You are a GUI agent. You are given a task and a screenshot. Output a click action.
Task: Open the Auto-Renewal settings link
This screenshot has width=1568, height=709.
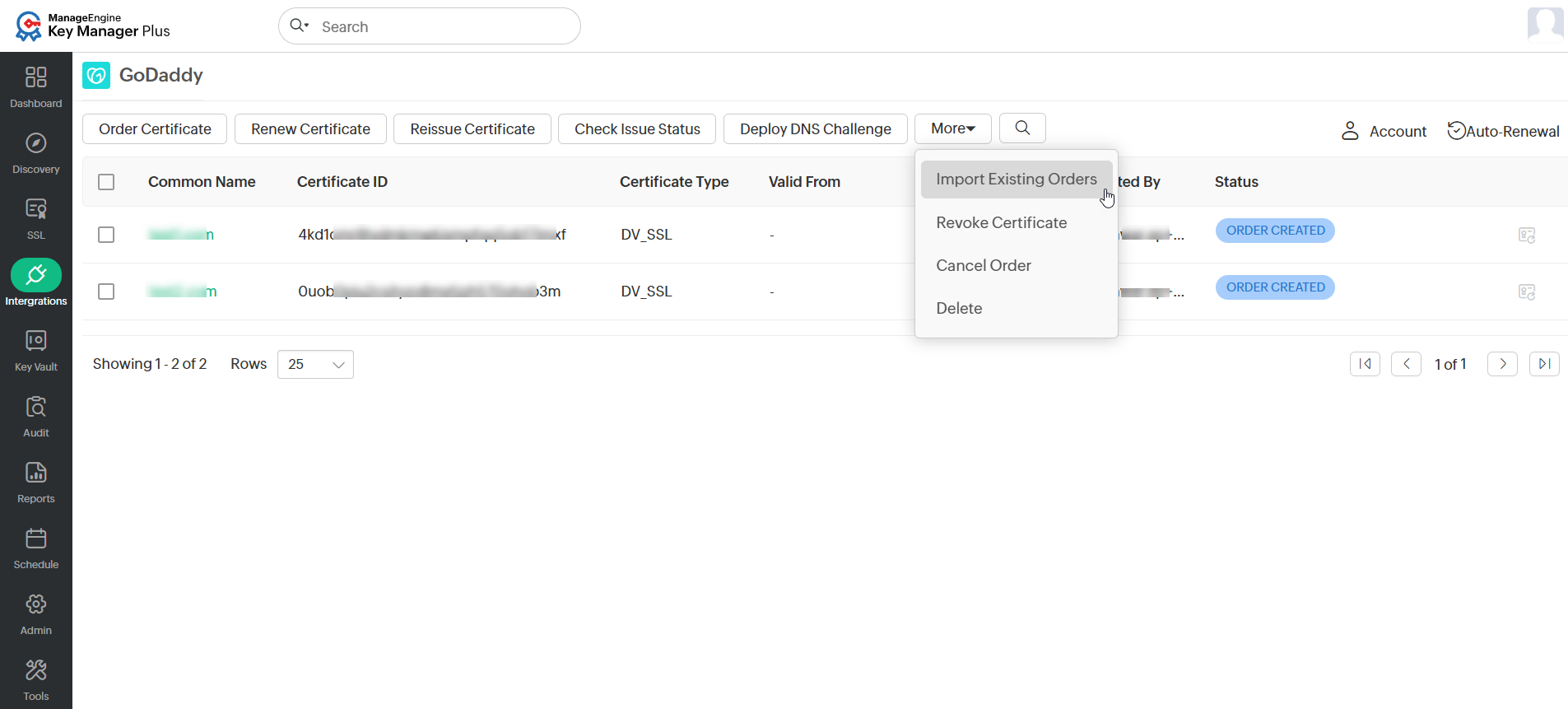[1503, 131]
